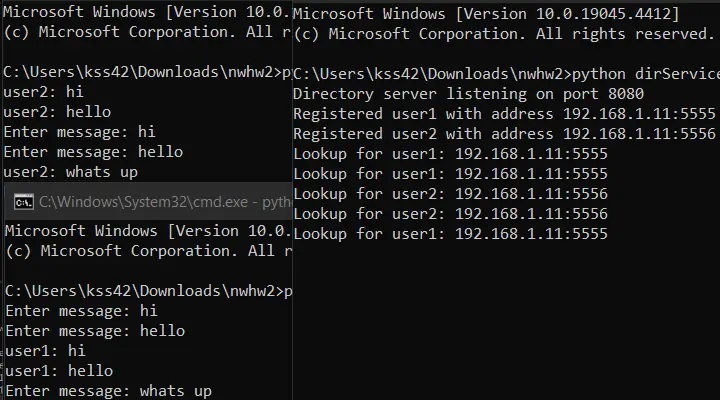
Task: Select the first Lookup for user2 line
Action: tap(450, 194)
